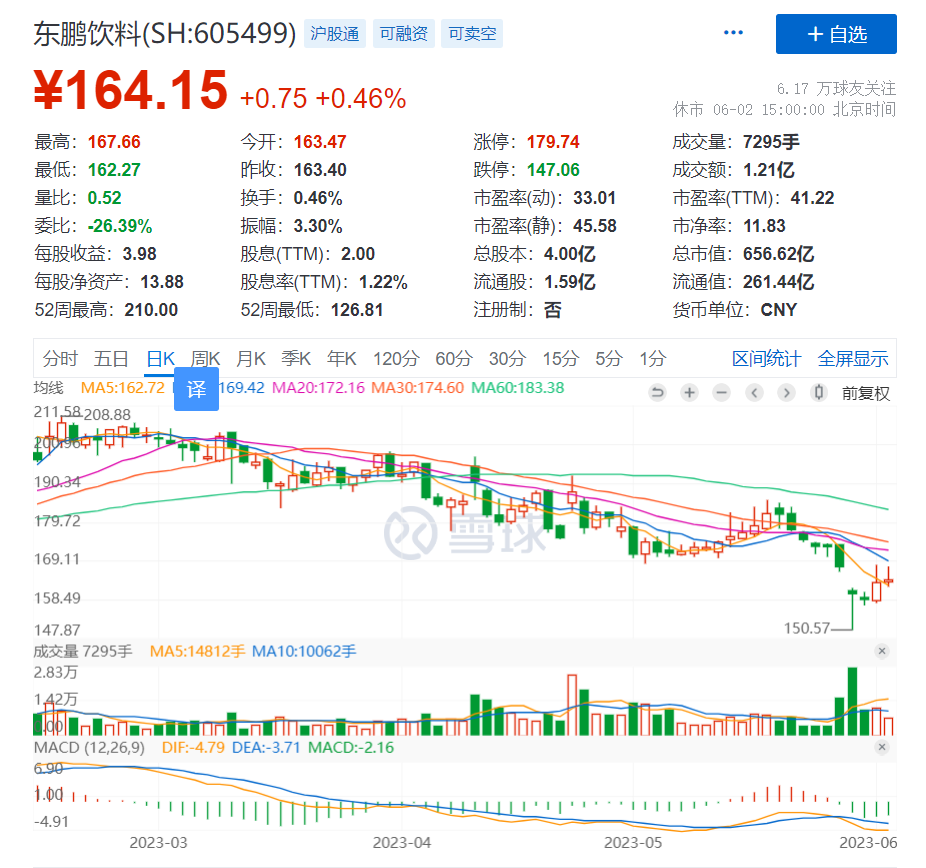Screen dimensions: 926x868
Task: Click the current price ¥164.15
Action: tap(131, 90)
